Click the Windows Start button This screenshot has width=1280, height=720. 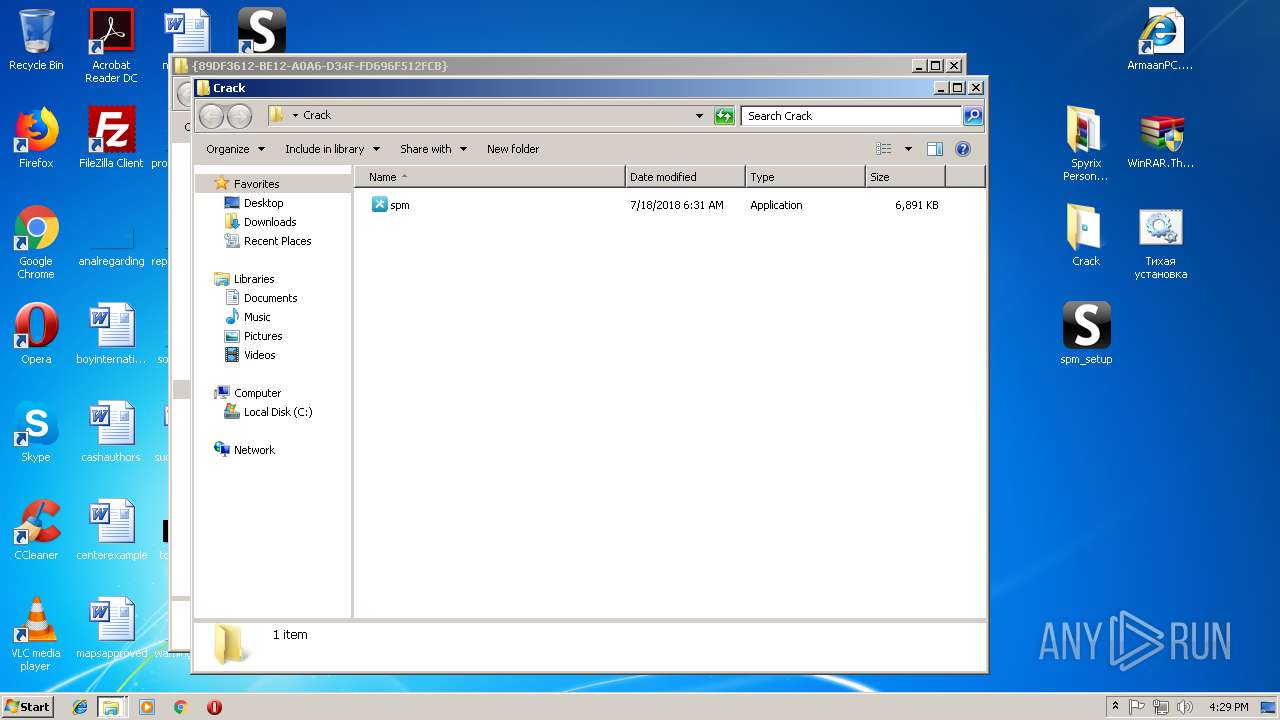[x=28, y=706]
